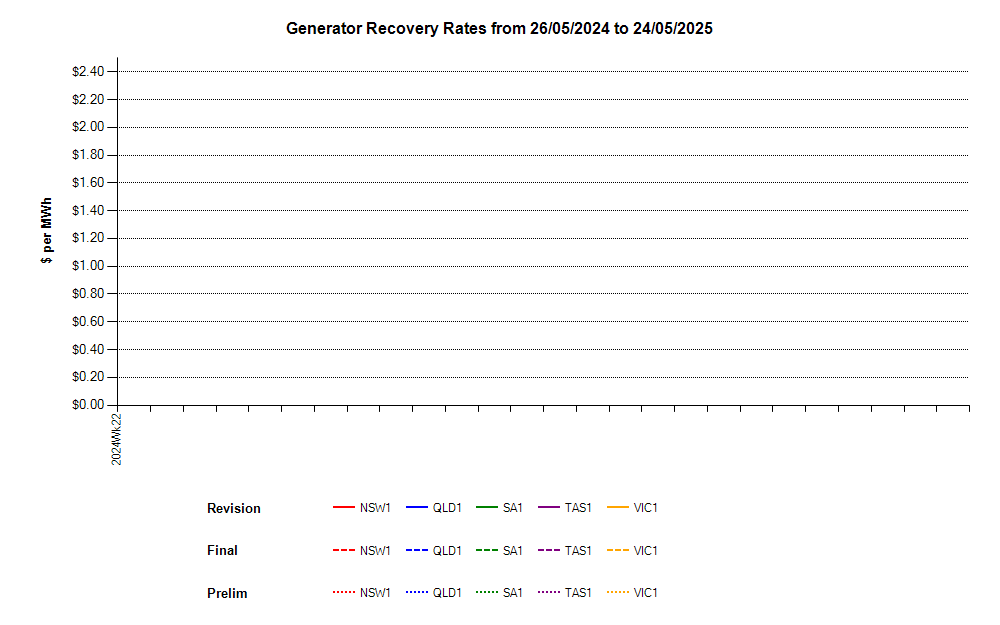This screenshot has height=625, width=1000.
Task: Click the '$ per MWh' y-axis title
Action: tap(47, 231)
